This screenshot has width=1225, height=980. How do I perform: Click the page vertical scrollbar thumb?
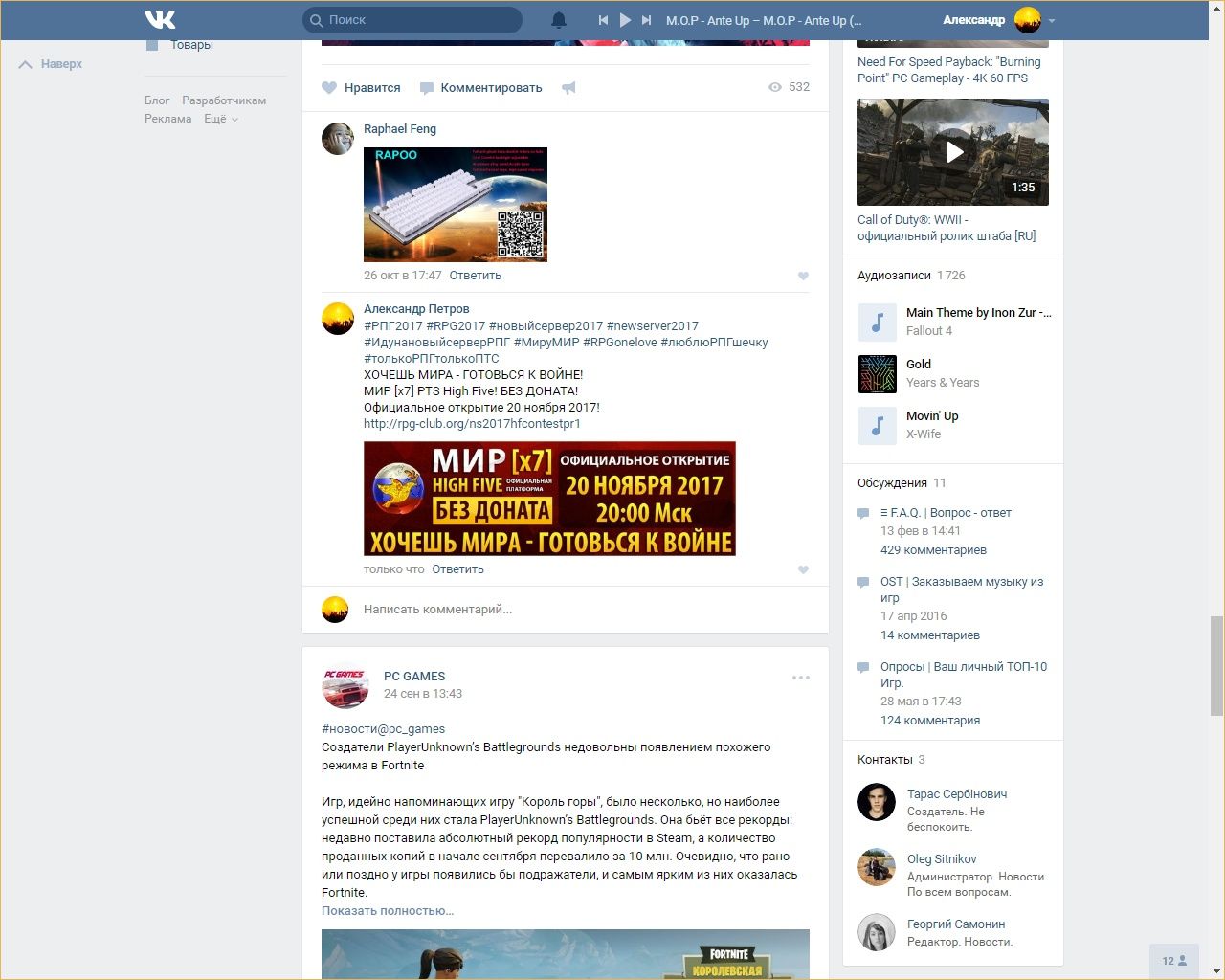pos(1216,666)
